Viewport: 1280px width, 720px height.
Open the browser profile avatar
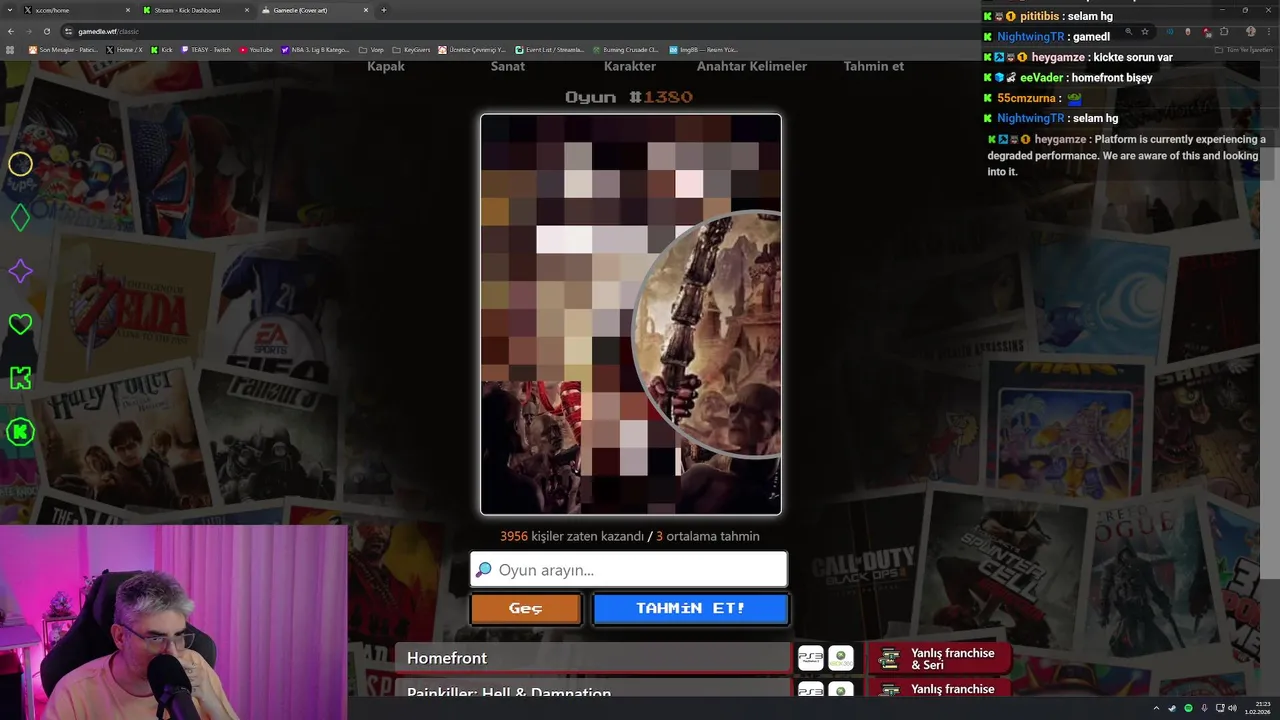click(1251, 31)
